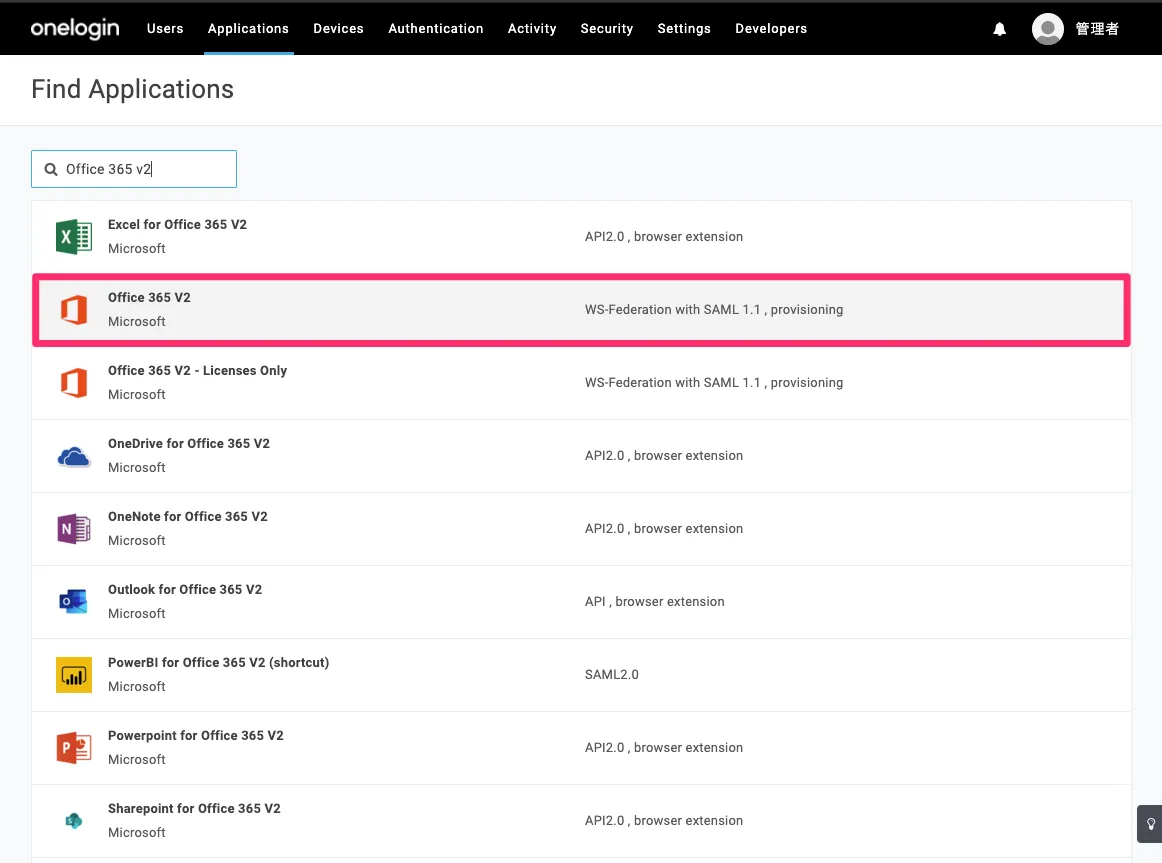
Task: Click the Outlook app icon
Action: point(74,602)
